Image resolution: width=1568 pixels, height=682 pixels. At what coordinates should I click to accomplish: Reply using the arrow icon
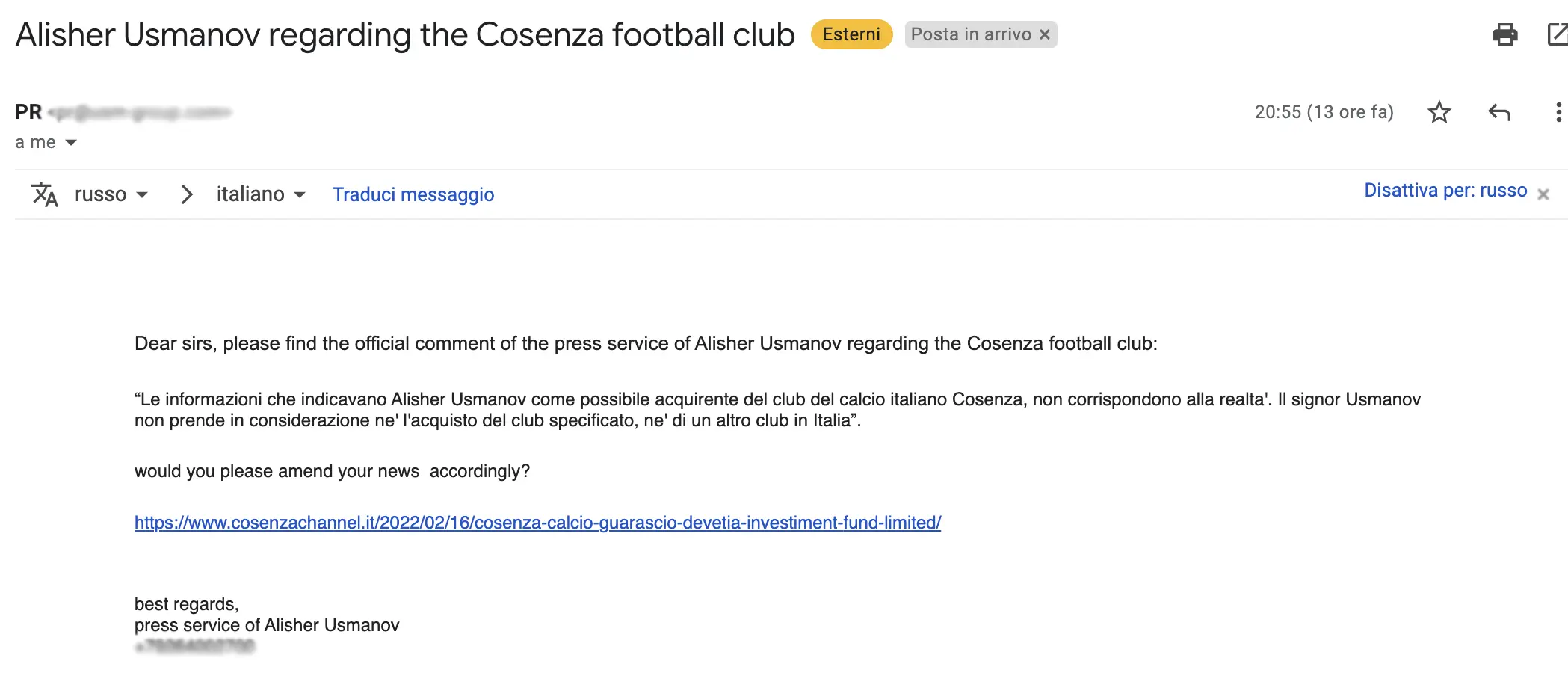tap(1499, 112)
